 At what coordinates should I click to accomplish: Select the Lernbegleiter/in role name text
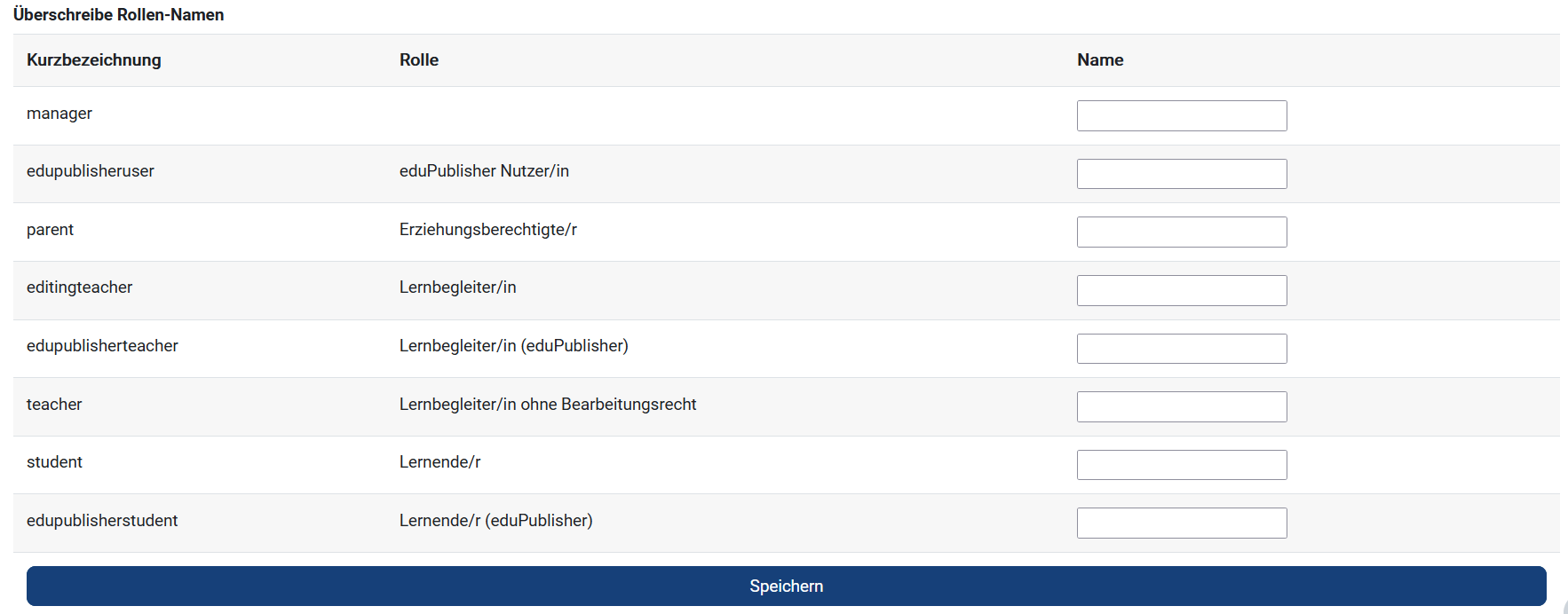pos(457,287)
